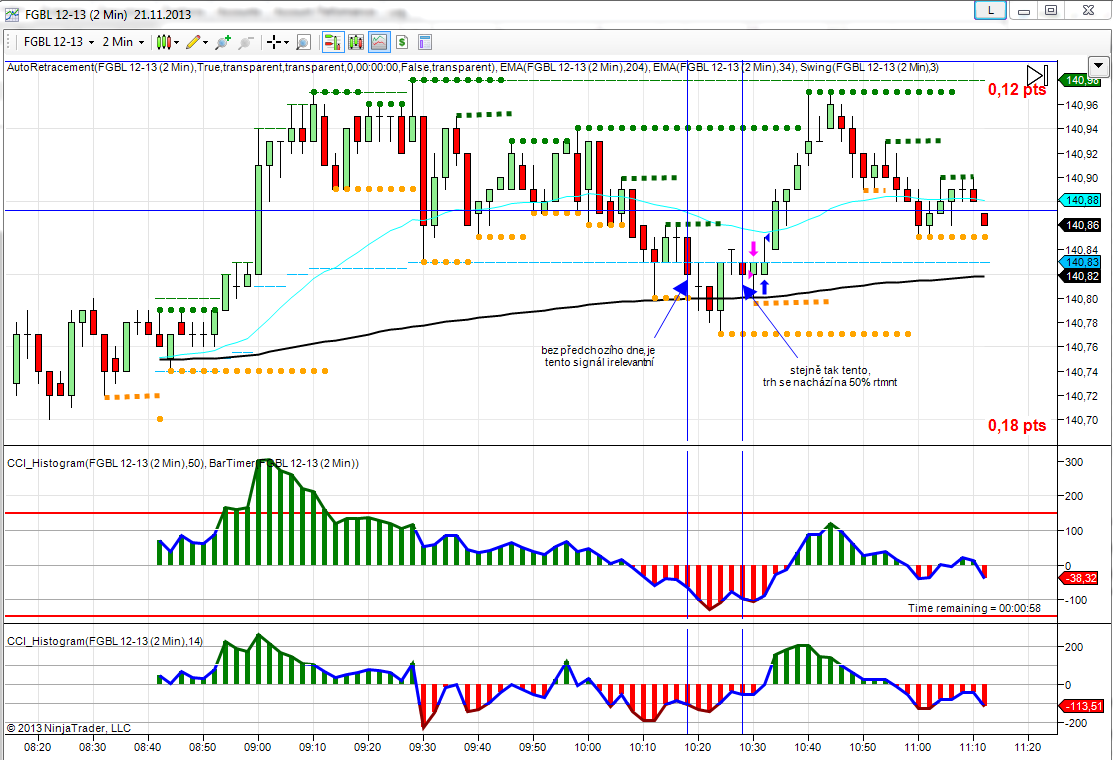
Task: Click the red '0,18 pts' text
Action: [1017, 425]
